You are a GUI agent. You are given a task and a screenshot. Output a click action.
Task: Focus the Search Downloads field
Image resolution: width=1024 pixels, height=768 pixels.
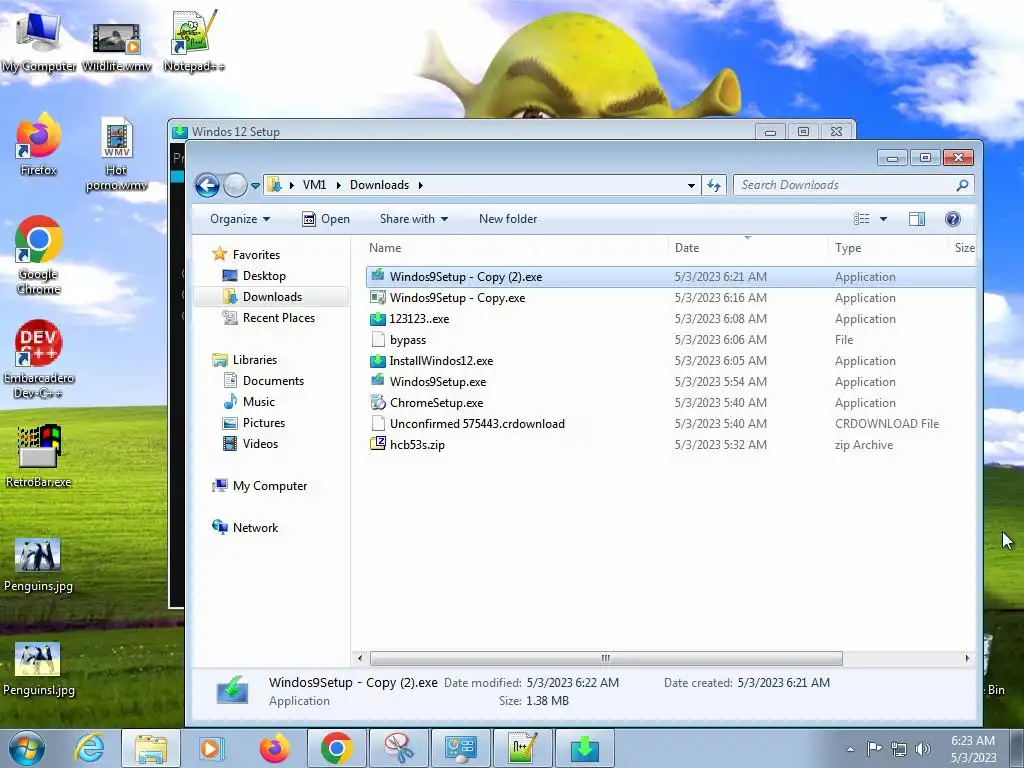854,185
